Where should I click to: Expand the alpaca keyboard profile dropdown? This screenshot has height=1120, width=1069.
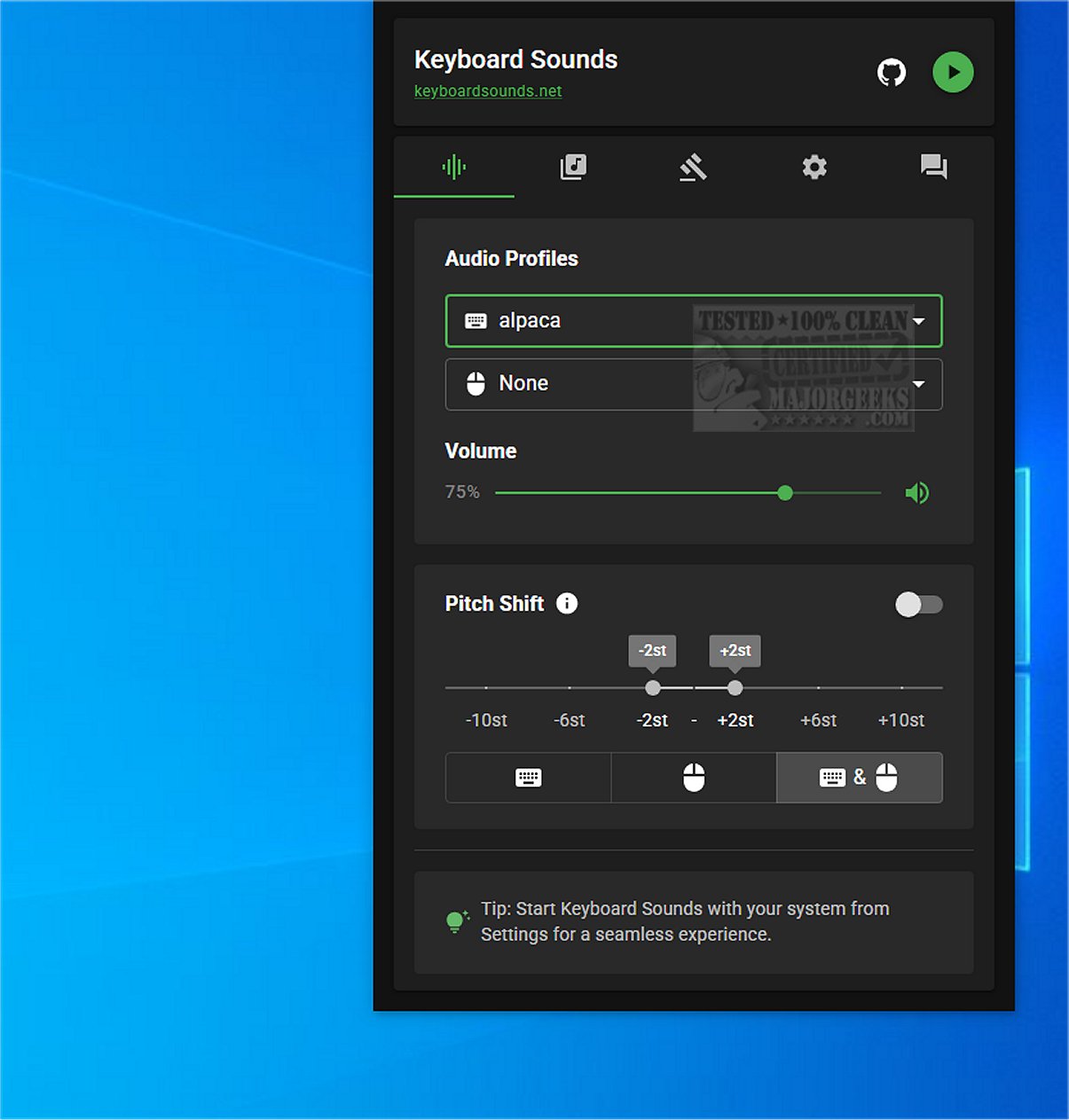(692, 321)
